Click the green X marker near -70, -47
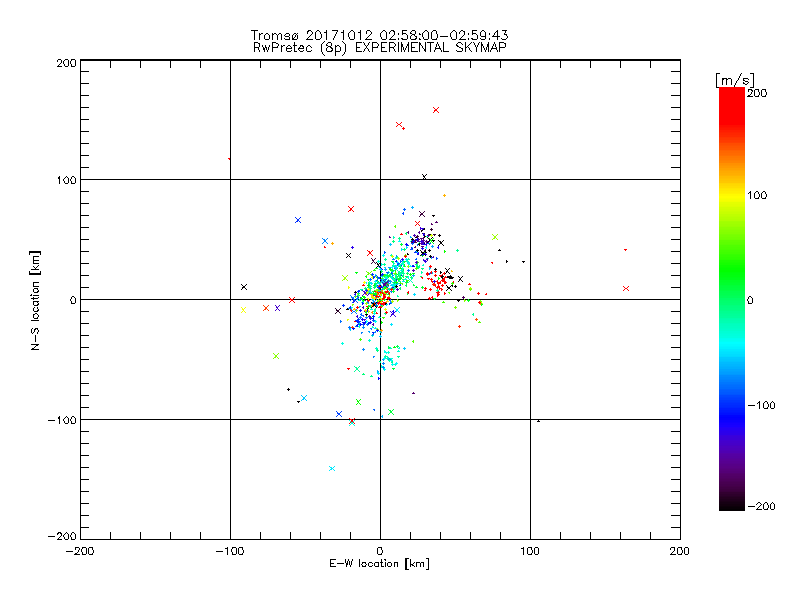 tap(276, 356)
